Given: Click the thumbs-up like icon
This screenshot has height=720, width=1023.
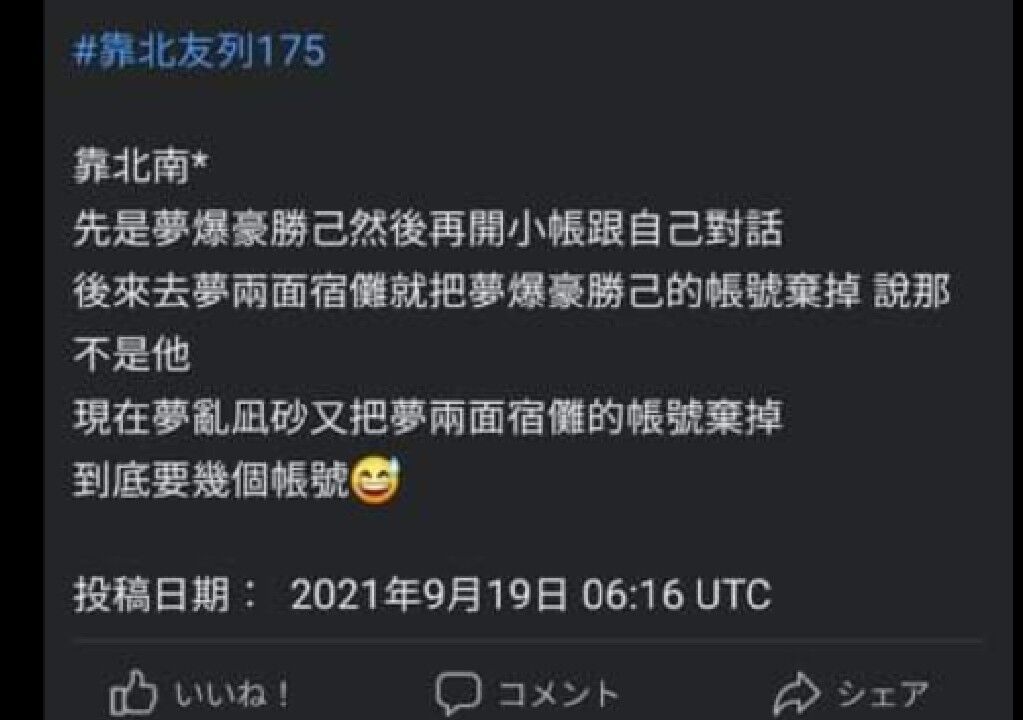Looking at the screenshot, I should tap(134, 693).
